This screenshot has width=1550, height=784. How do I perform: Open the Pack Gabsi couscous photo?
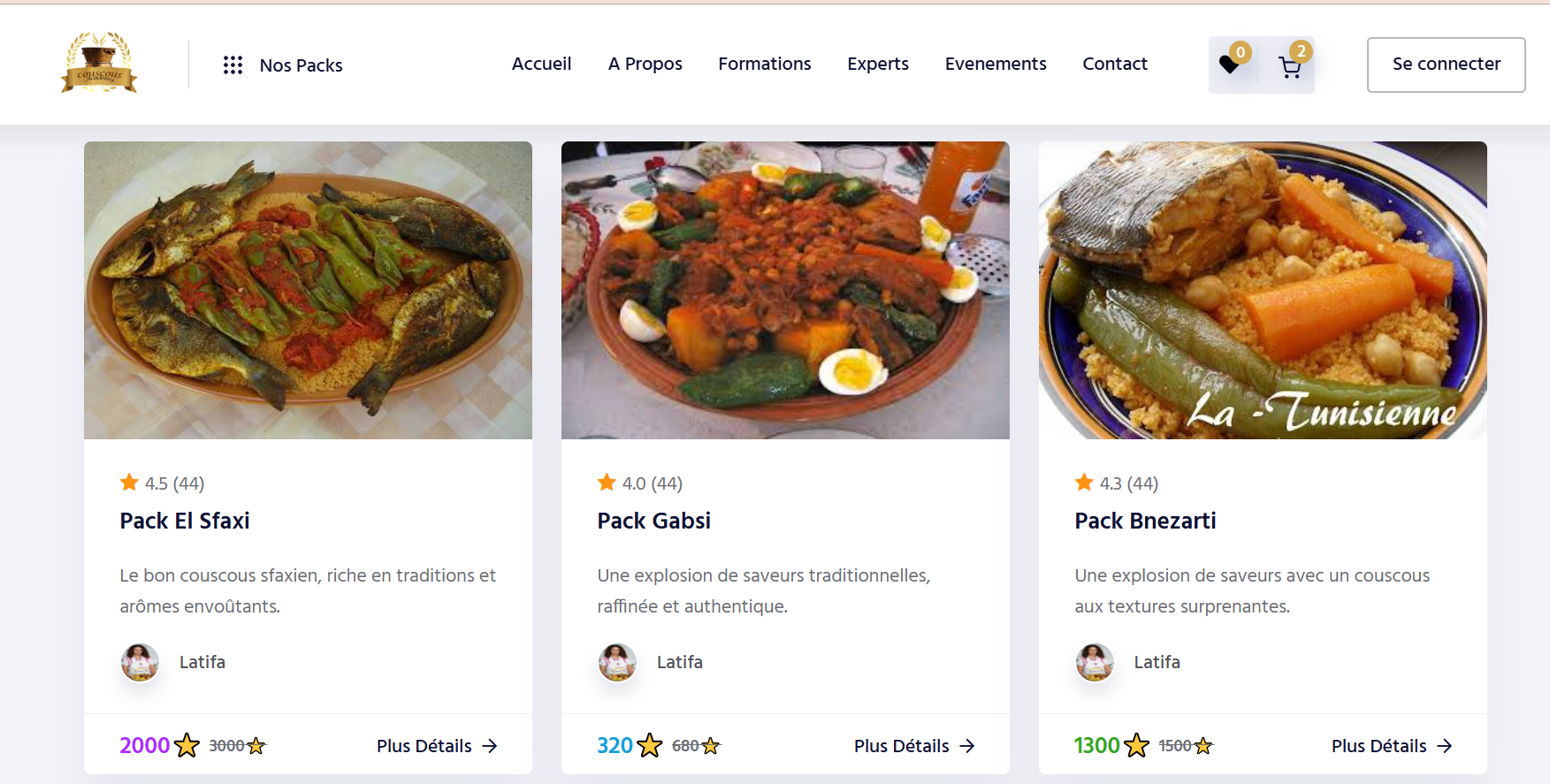pyautogui.click(x=785, y=290)
